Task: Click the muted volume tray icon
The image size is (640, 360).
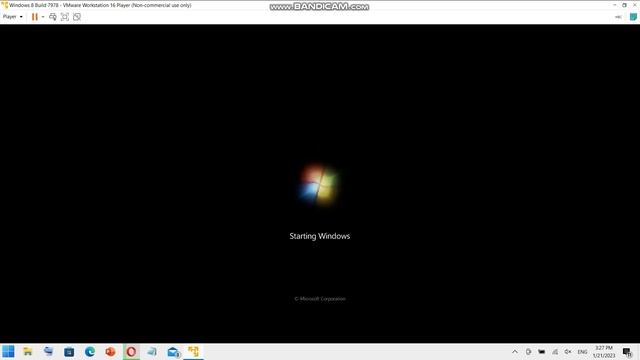Action: coord(568,351)
